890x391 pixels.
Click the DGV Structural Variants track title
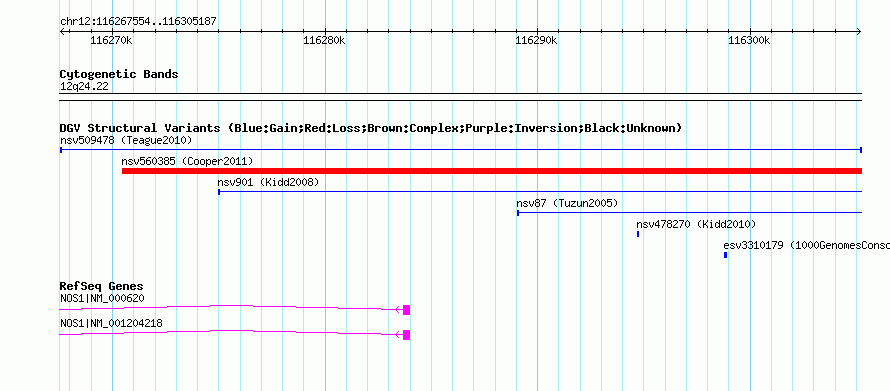[371, 128]
